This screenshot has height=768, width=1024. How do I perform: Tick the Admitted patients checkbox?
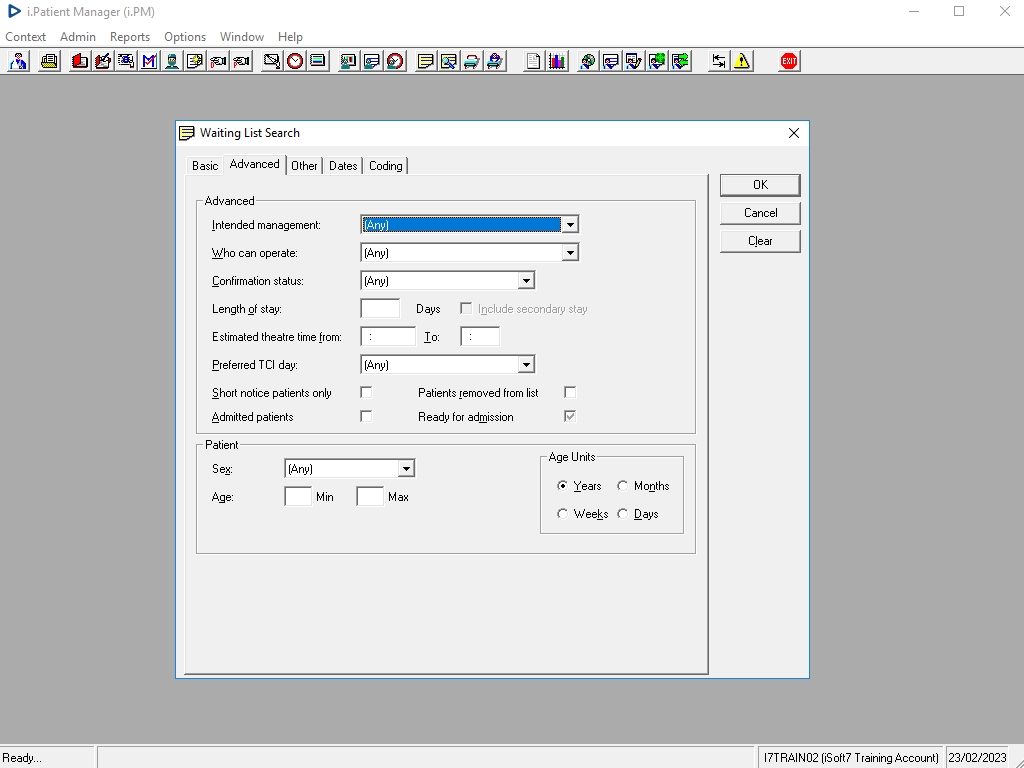pyautogui.click(x=366, y=417)
